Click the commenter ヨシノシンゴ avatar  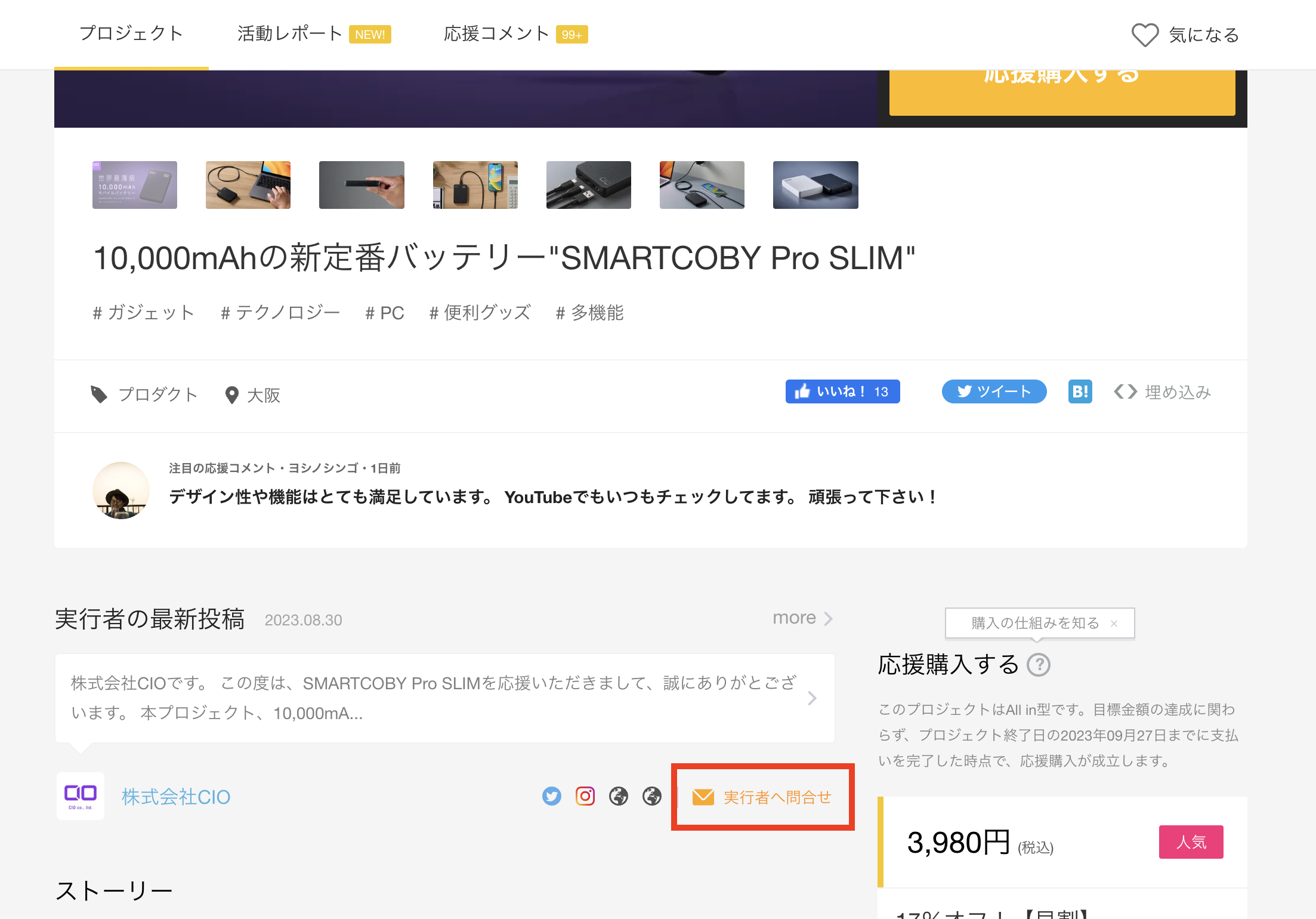121,491
